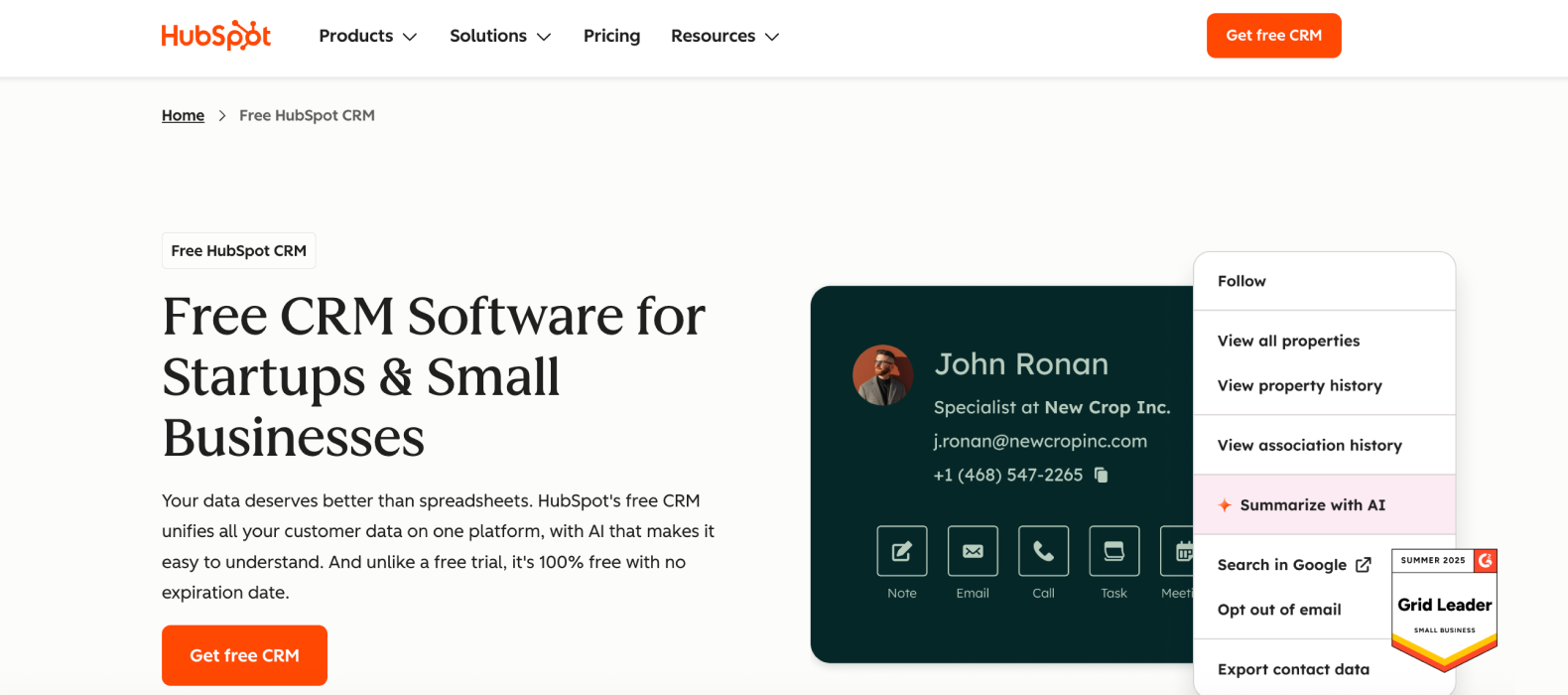Click the Task icon on contact card
This screenshot has width=1568, height=695.
pyautogui.click(x=1113, y=551)
